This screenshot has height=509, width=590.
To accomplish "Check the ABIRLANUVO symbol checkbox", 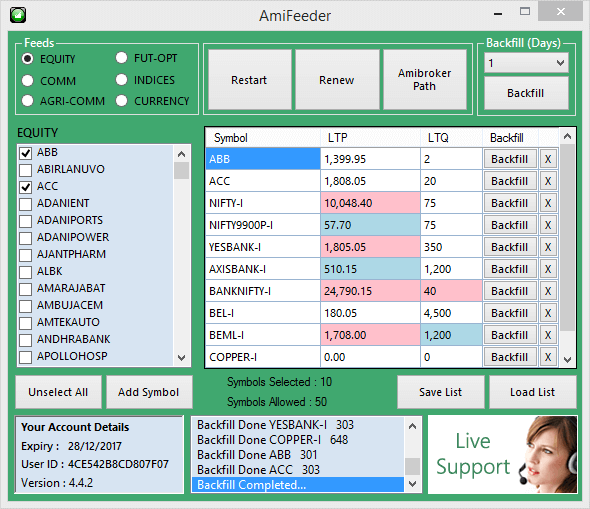I will coord(25,170).
